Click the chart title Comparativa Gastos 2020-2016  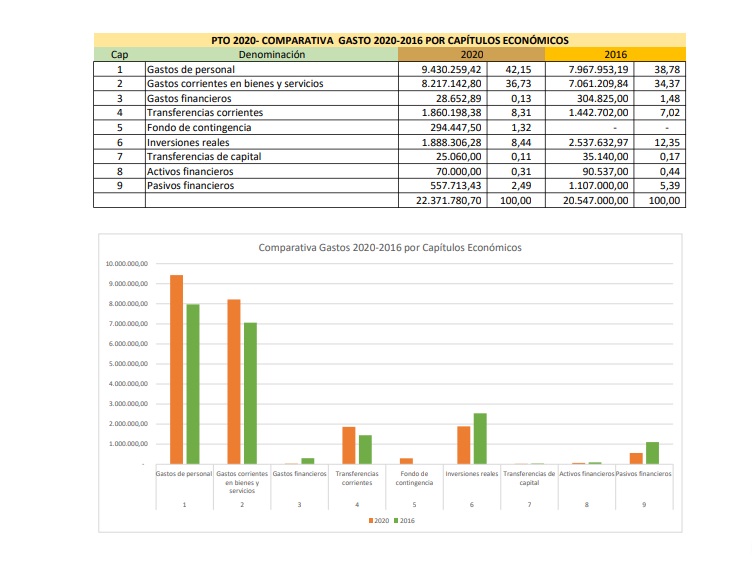click(x=390, y=247)
